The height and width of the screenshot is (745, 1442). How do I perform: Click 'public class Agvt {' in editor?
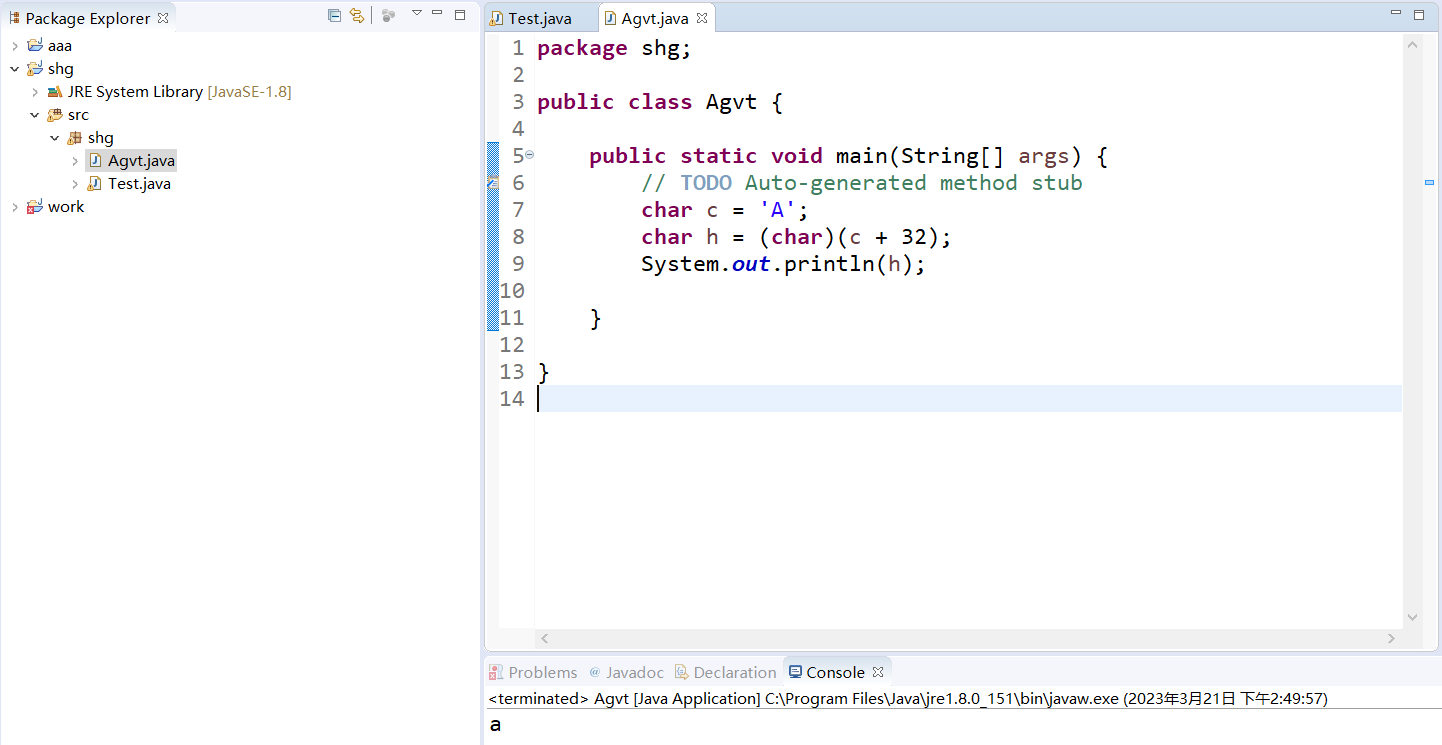[x=659, y=102]
